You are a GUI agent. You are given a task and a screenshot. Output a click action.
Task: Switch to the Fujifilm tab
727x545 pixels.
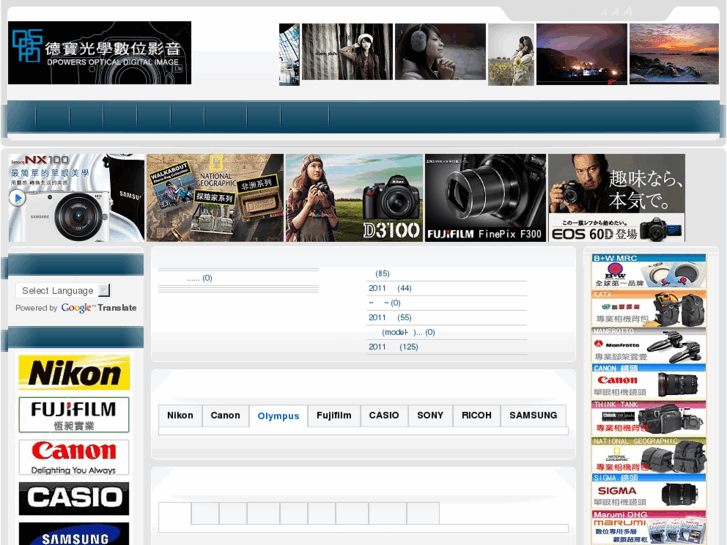pos(334,416)
